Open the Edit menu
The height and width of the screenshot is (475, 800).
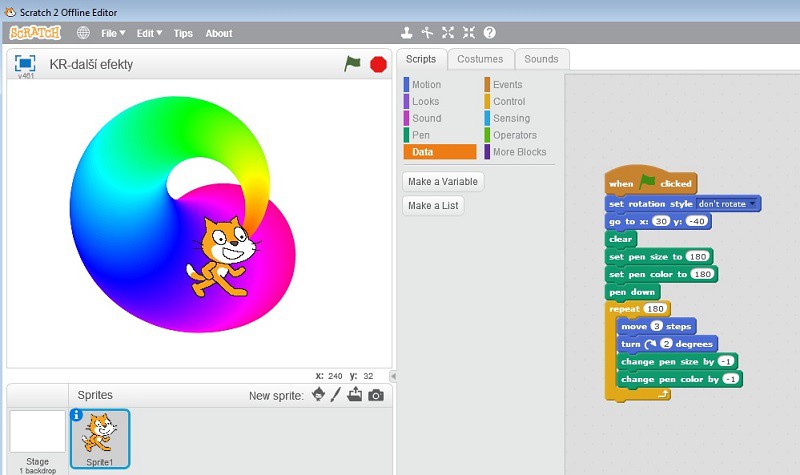149,33
